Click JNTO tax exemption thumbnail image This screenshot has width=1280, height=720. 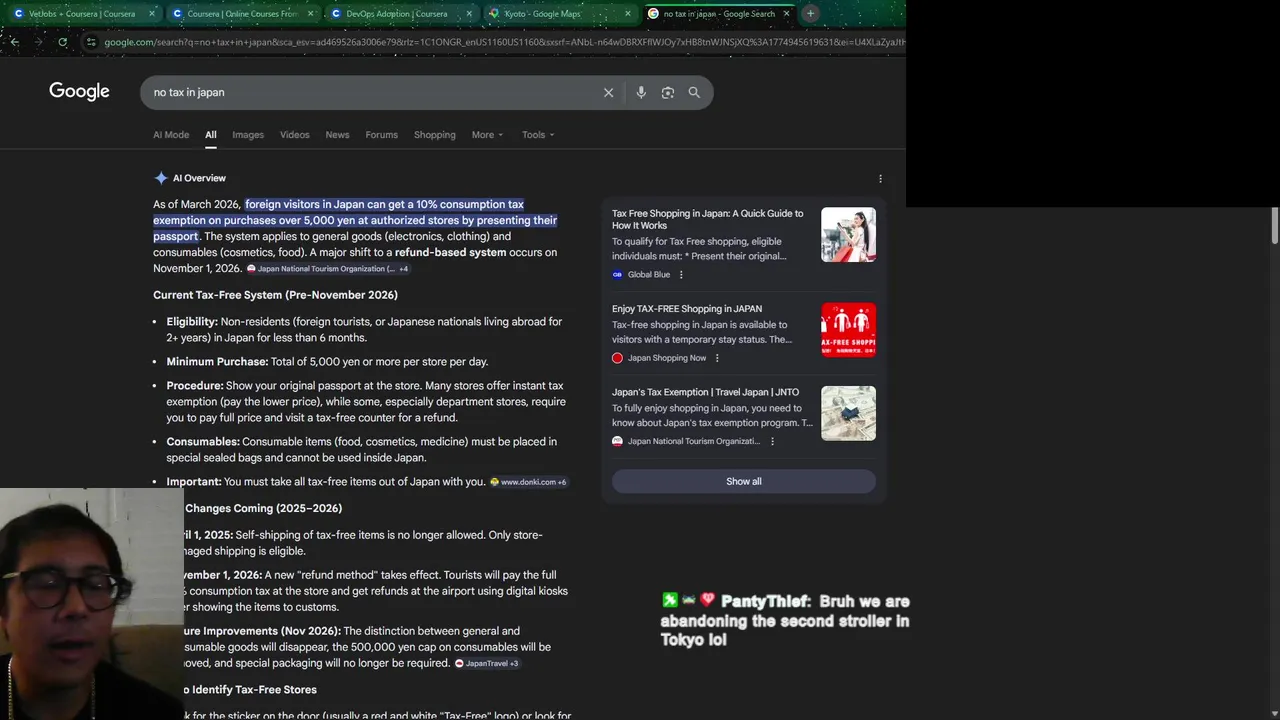848,413
